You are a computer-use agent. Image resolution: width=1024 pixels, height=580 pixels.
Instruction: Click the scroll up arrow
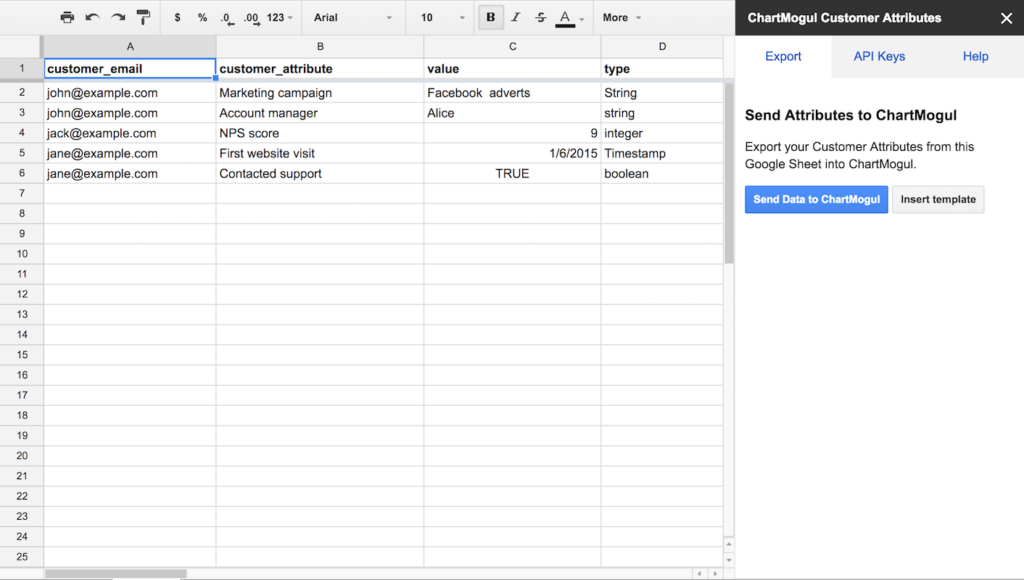click(729, 544)
